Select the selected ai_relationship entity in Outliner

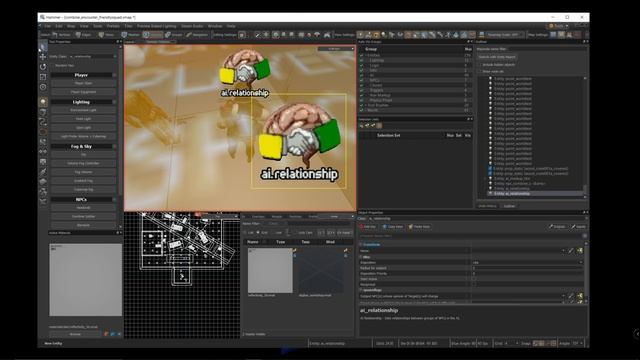(x=512, y=193)
